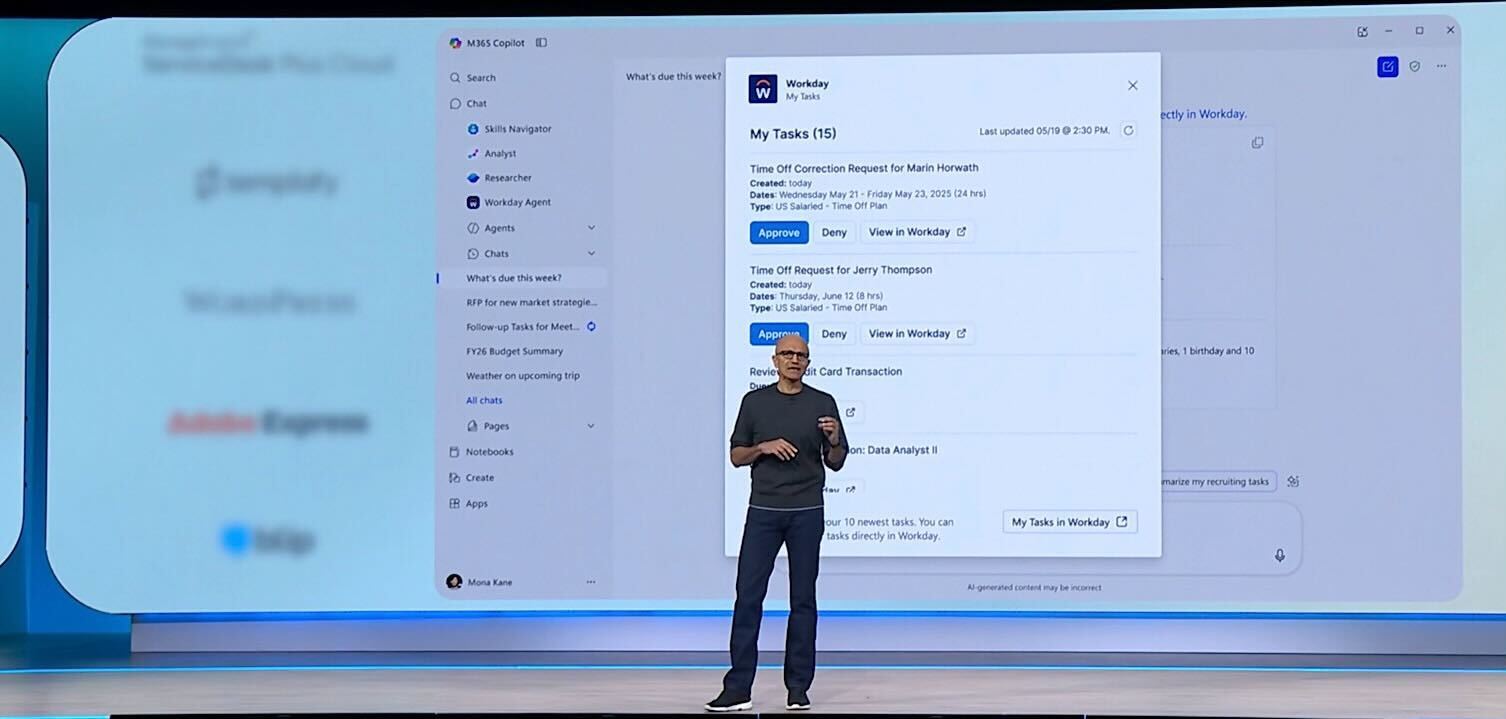Click the All chats link
Viewport: 1506px width, 719px height.
click(484, 400)
